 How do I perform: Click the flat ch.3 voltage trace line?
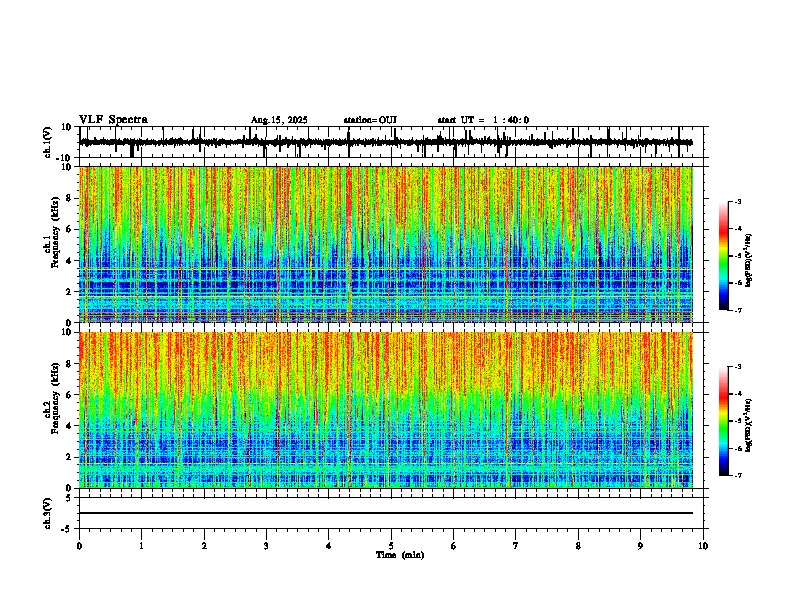385,513
